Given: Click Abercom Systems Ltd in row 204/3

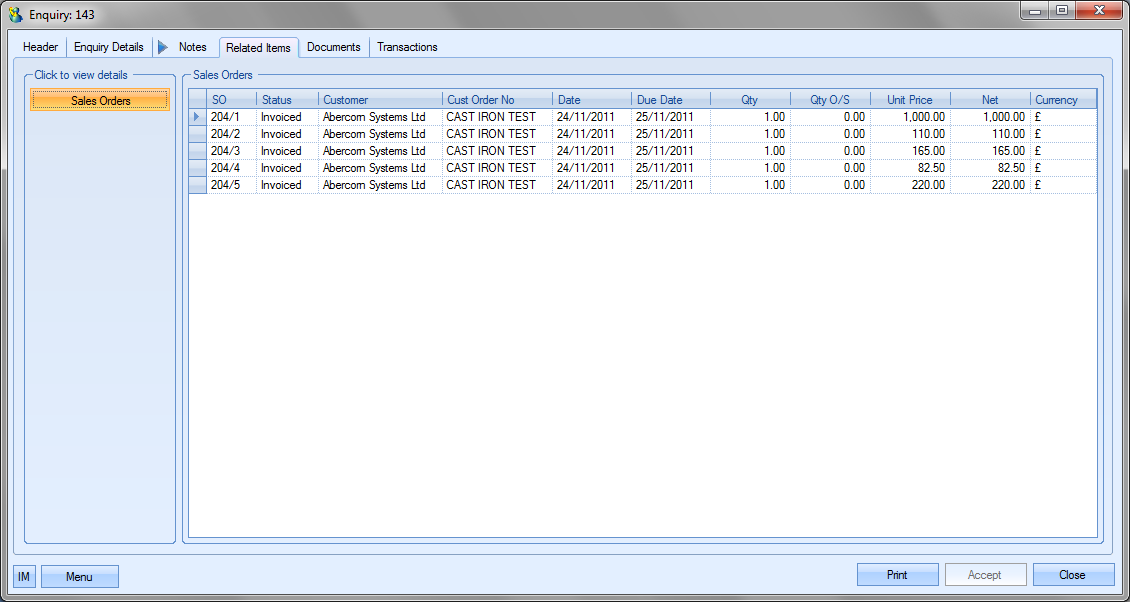Looking at the screenshot, I should coord(380,151).
